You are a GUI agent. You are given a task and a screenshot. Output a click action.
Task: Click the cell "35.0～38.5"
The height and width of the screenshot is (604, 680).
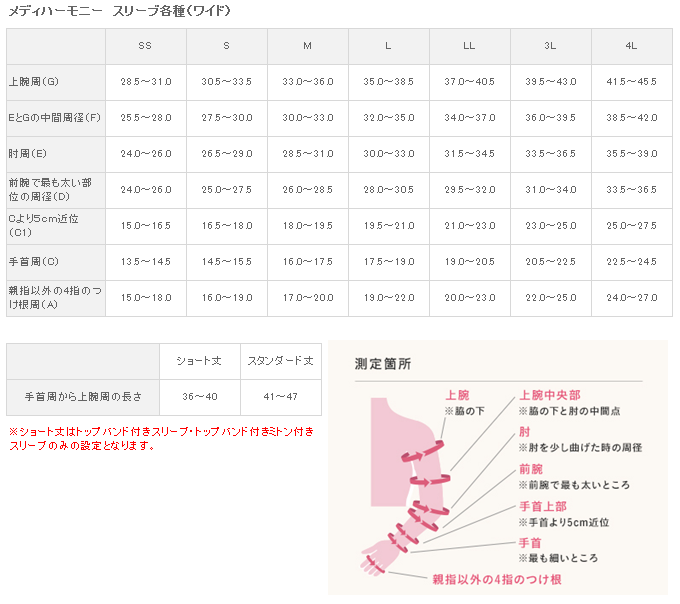coord(389,82)
